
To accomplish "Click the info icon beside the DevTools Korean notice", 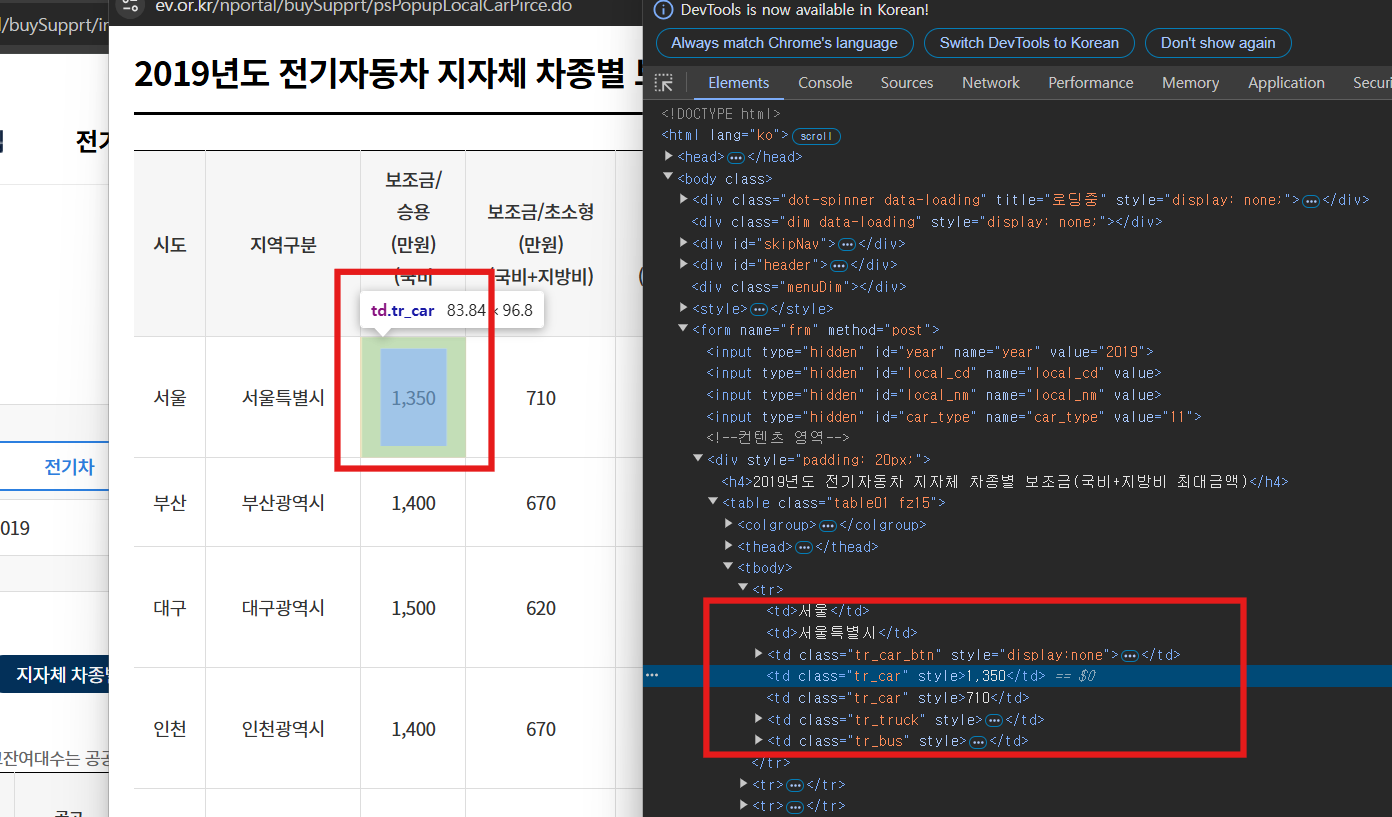I will [663, 10].
